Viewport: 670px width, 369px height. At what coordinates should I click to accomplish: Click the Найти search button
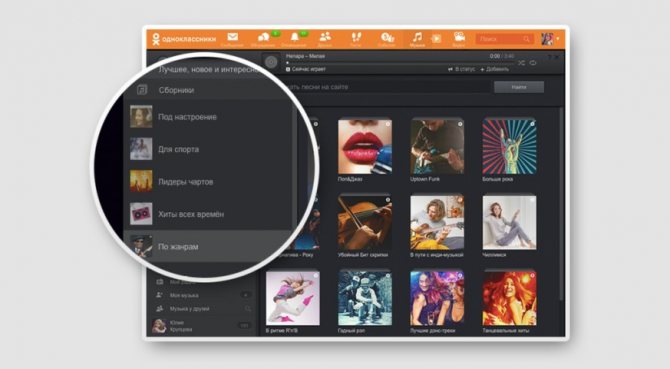pos(519,87)
